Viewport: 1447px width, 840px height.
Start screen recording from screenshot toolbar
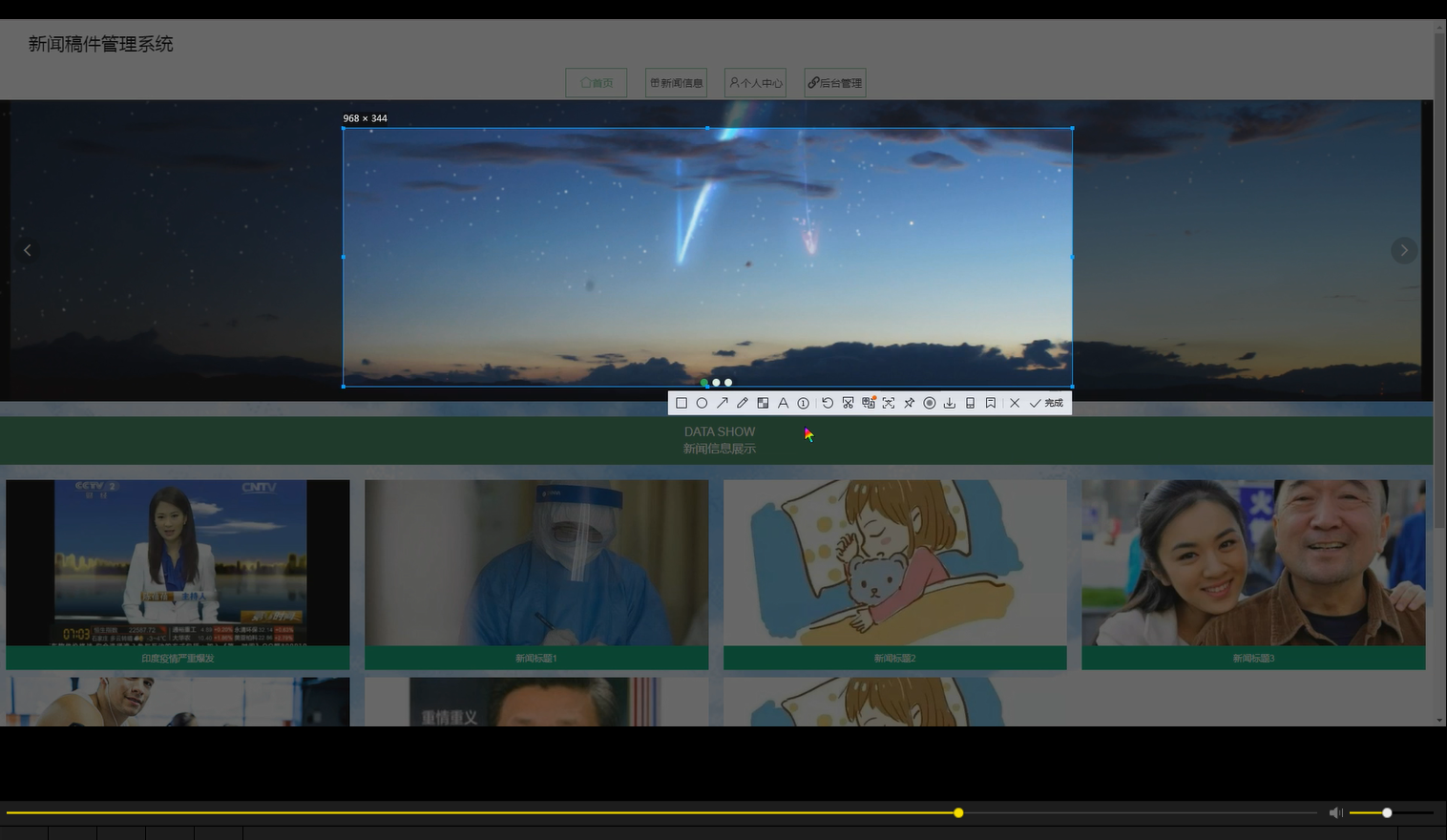[930, 403]
